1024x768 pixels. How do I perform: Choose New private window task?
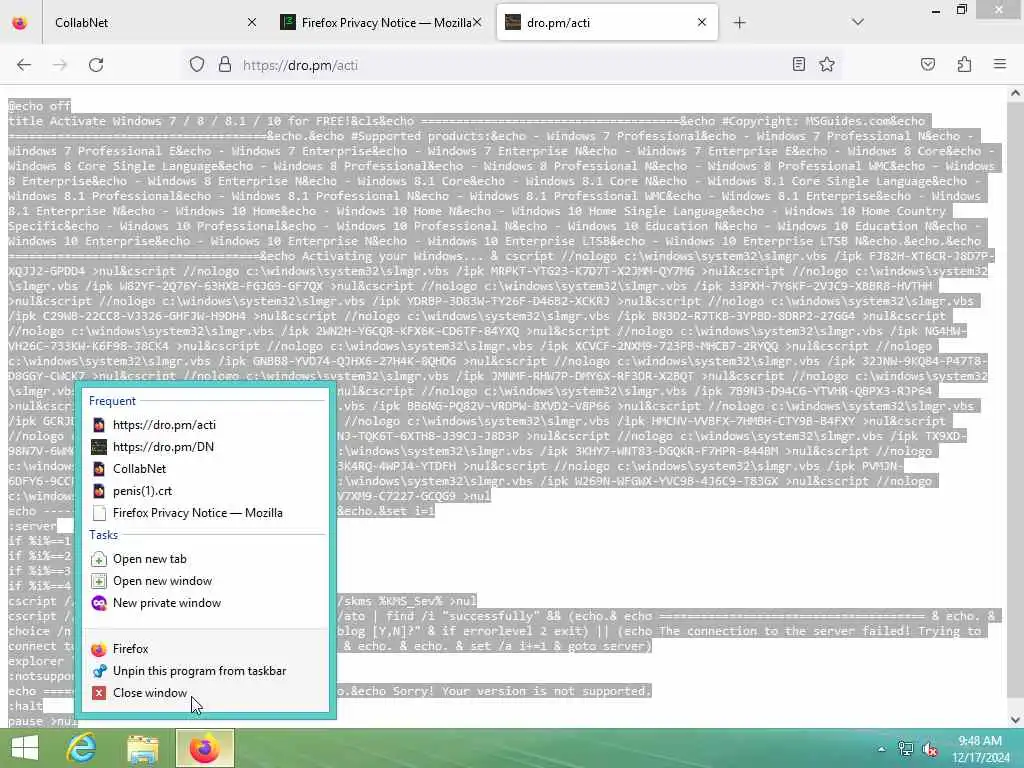(x=204, y=603)
